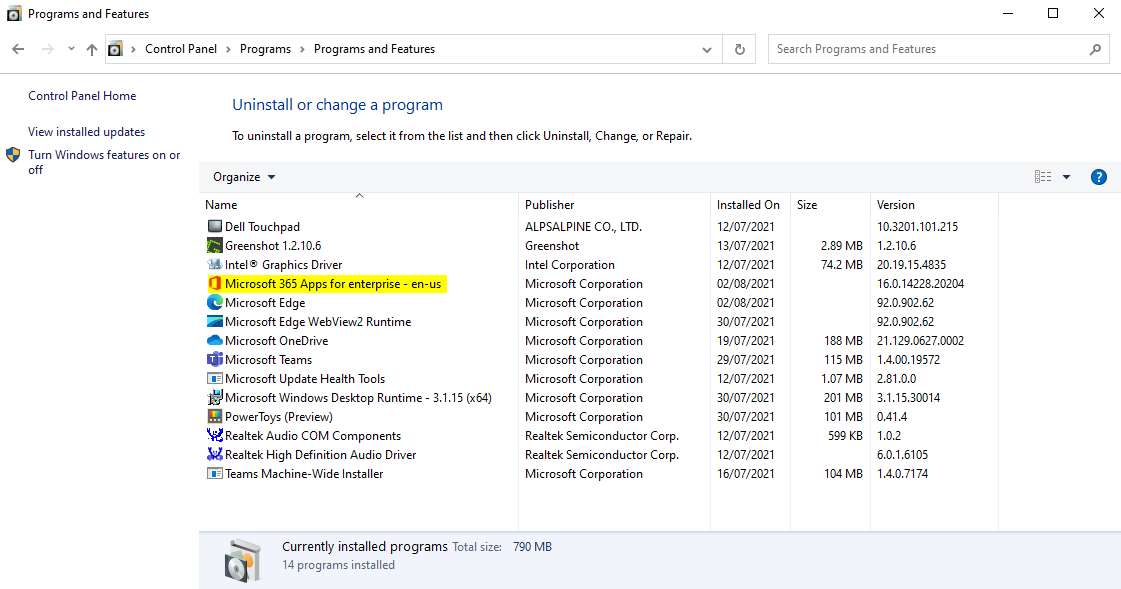The image size is (1121, 589).
Task: Open help with the question mark icon
Action: coord(1099,177)
